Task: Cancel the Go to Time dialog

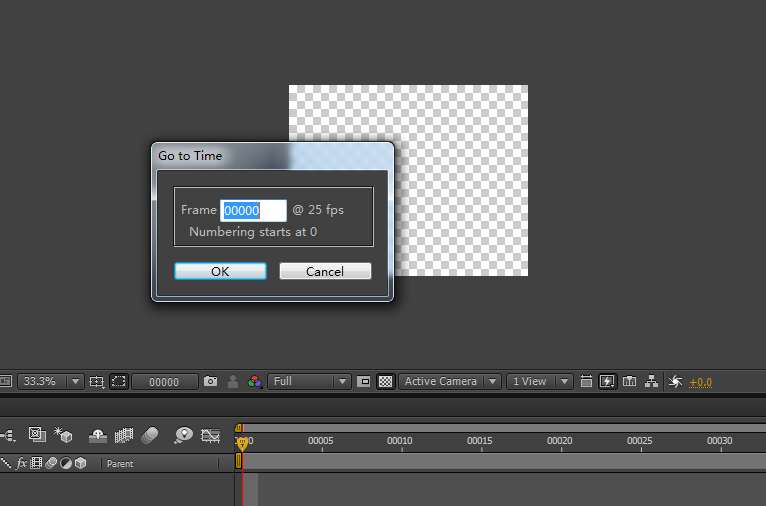Action: pyautogui.click(x=325, y=272)
